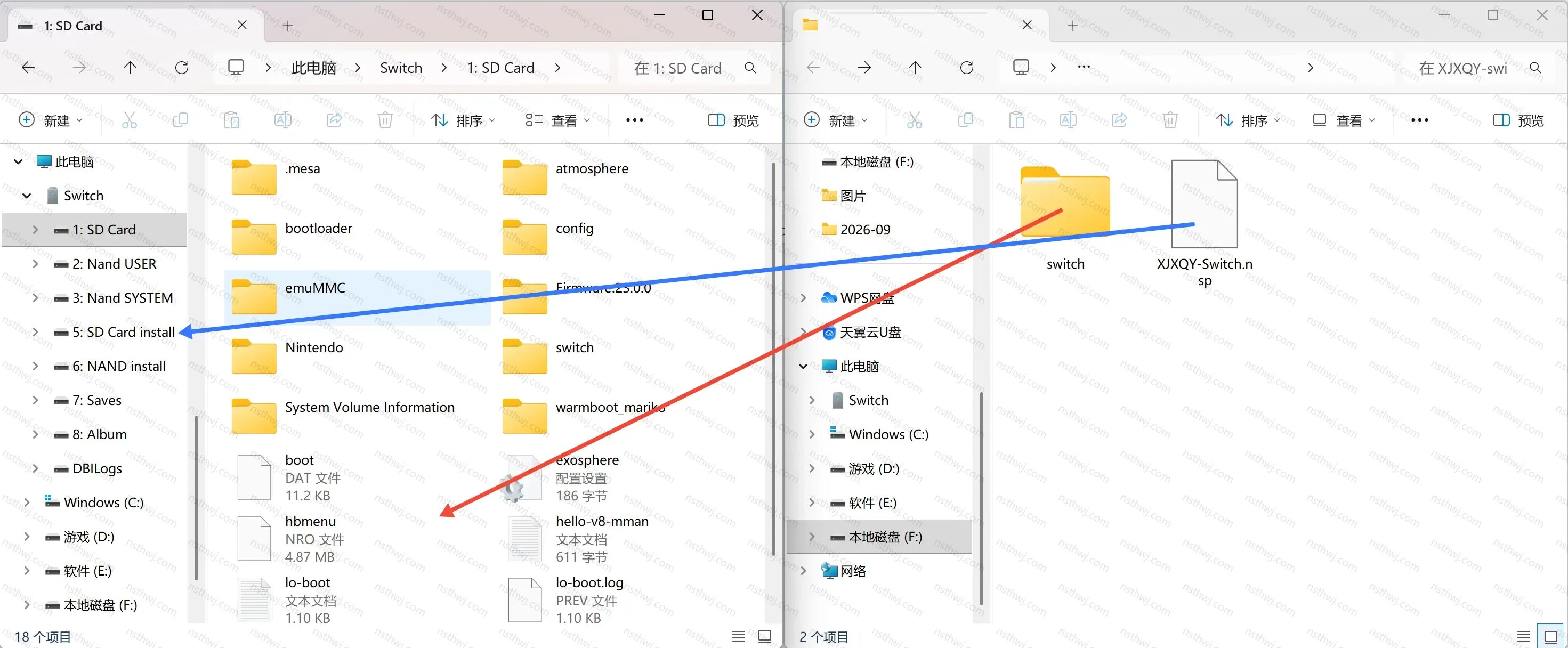Click Cut scissors icon in SD Card window
Image resolution: width=1568 pixels, height=648 pixels.
tap(129, 120)
